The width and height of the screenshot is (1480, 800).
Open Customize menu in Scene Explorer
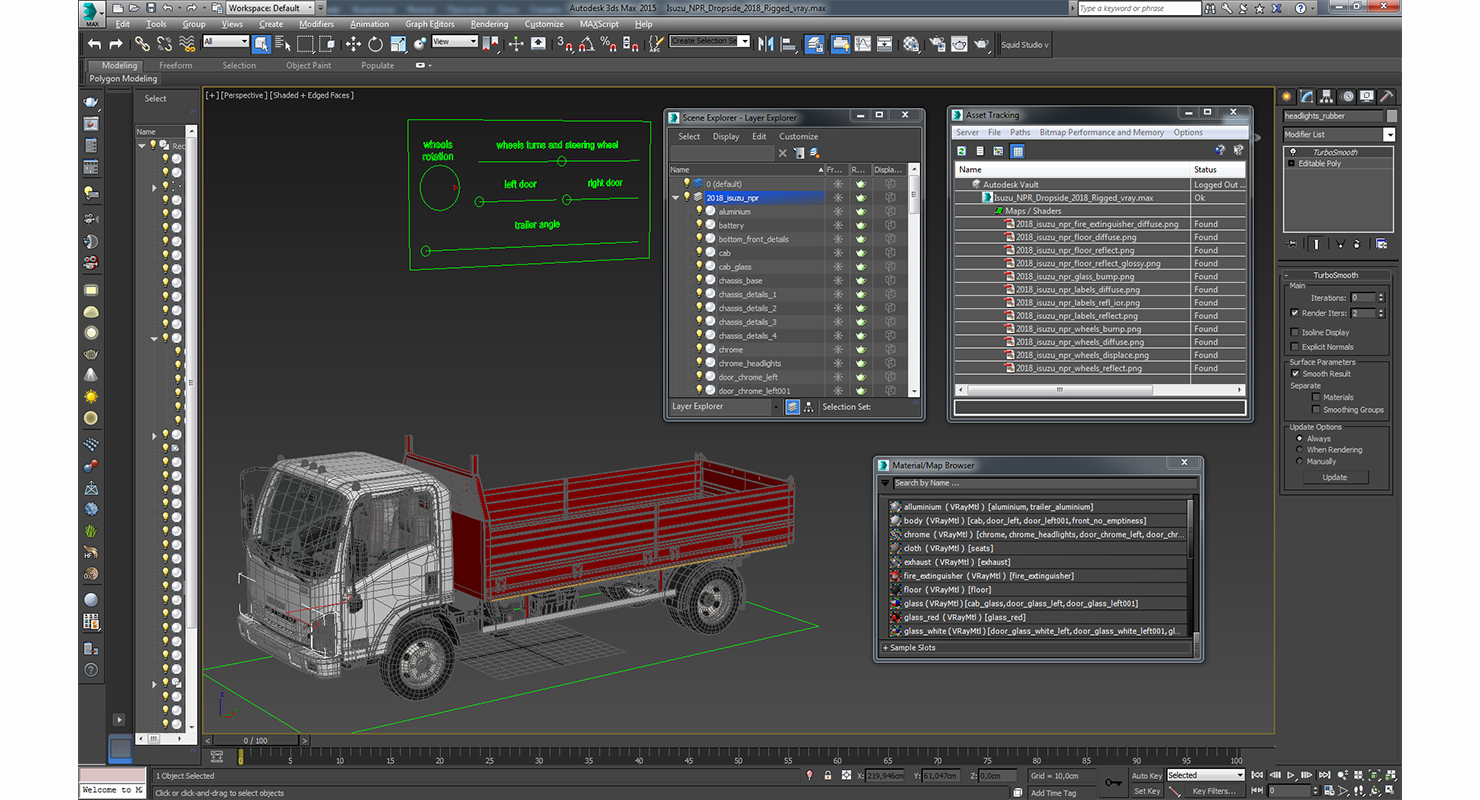(799, 137)
